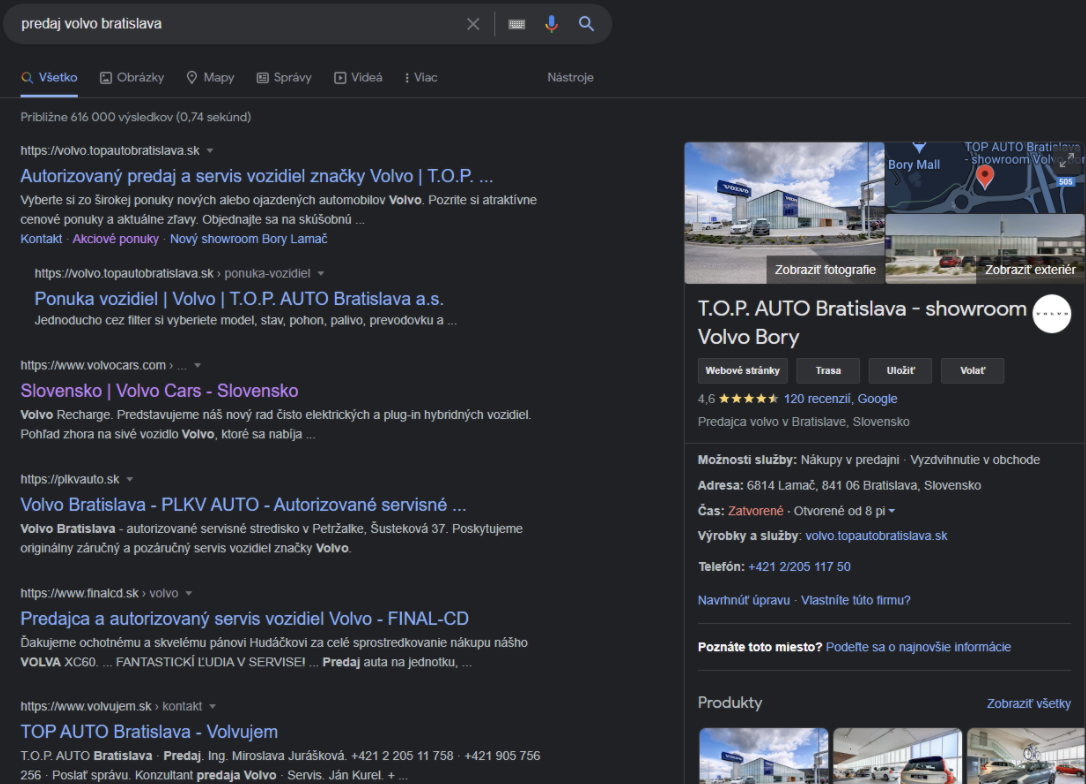Click Podeľte sa o najnovšie informácie
Image resolution: width=1086 pixels, height=784 pixels.
[918, 647]
